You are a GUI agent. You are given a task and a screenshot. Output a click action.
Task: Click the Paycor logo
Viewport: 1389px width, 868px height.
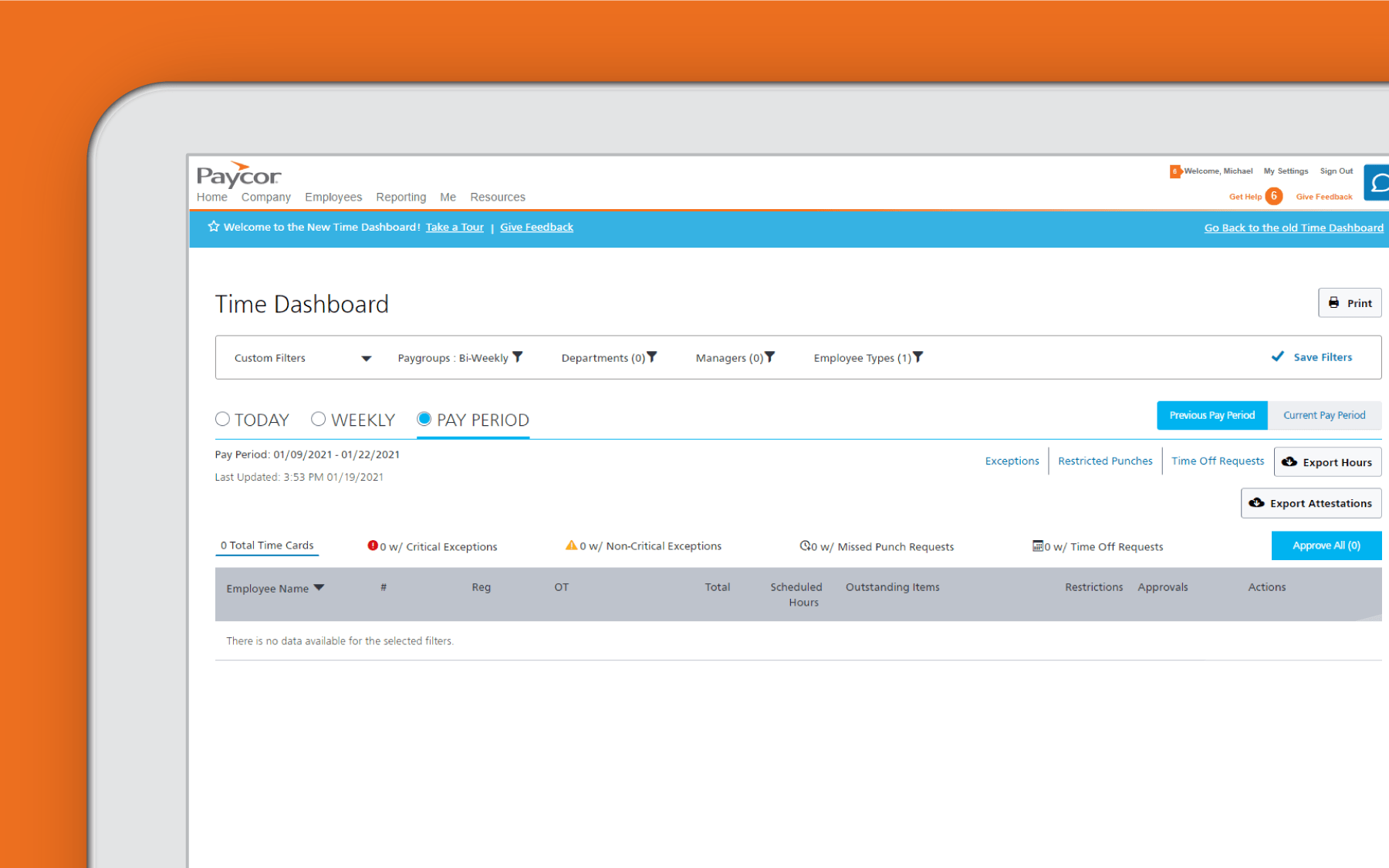click(238, 174)
